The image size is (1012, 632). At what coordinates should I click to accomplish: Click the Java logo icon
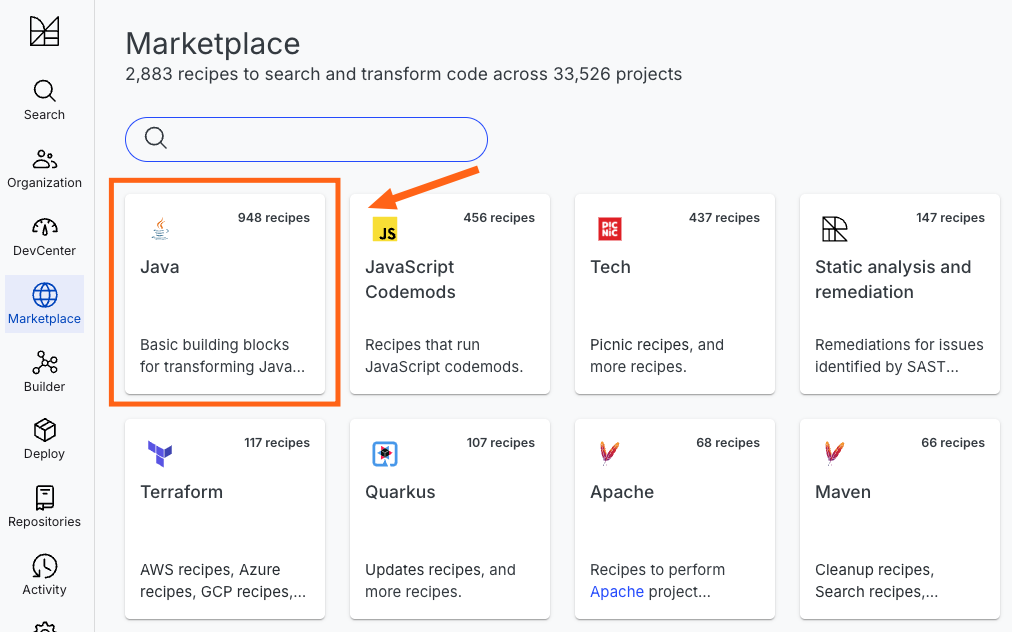[x=160, y=229]
